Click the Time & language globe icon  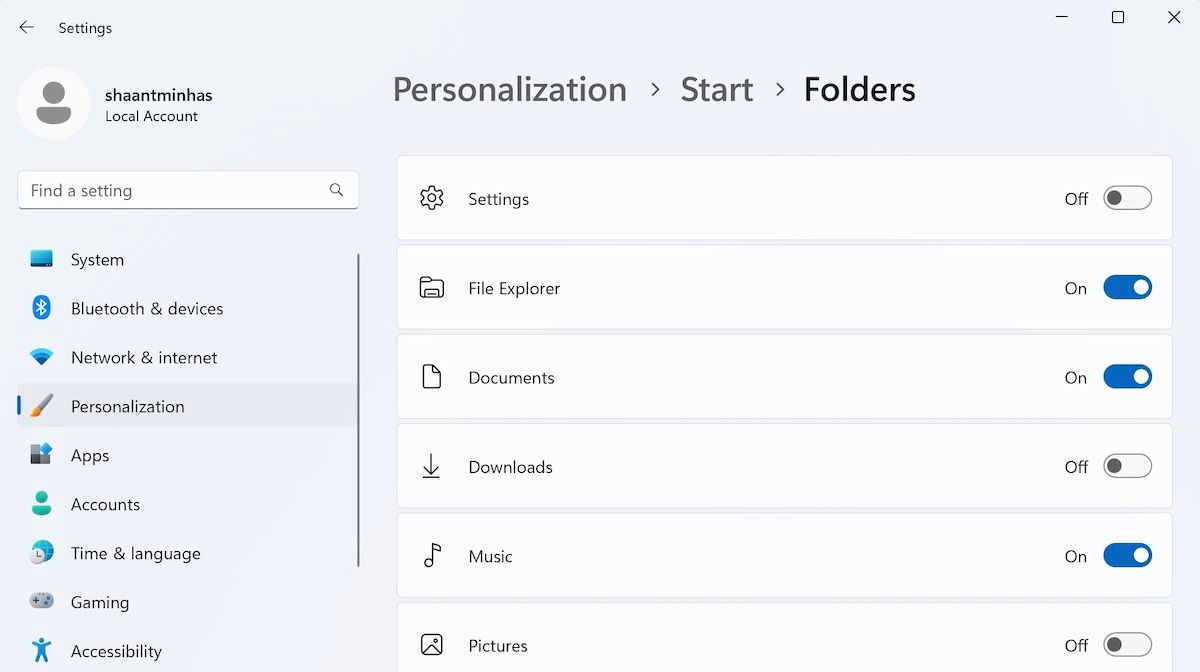click(41, 553)
